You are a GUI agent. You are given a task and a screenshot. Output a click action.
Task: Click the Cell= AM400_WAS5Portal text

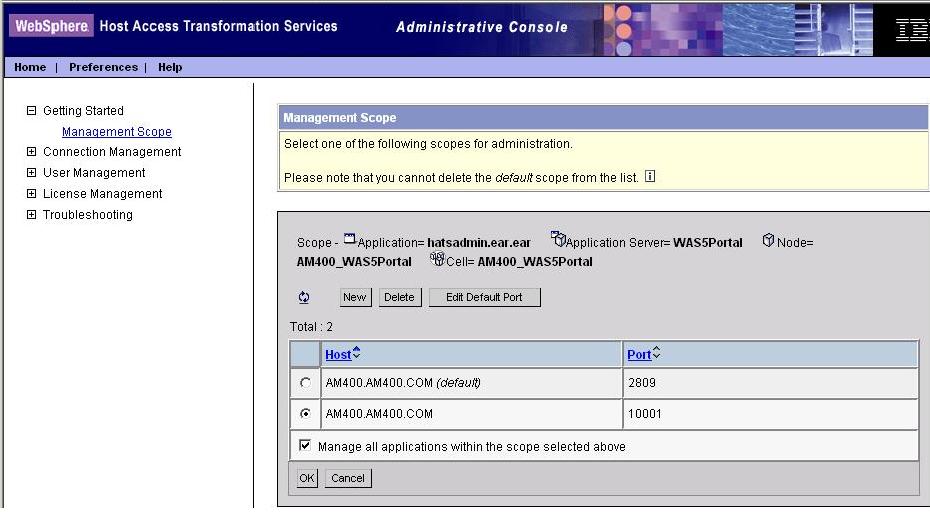click(519, 262)
